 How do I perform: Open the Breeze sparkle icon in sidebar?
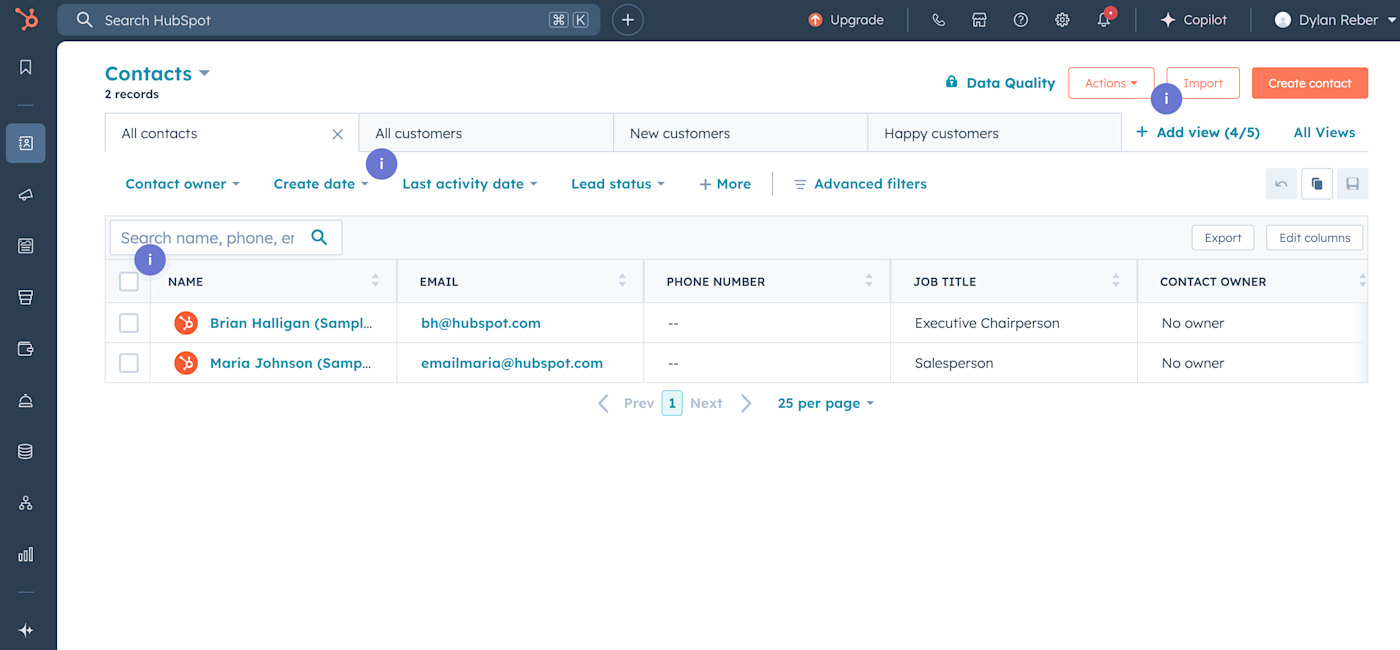pos(26,630)
